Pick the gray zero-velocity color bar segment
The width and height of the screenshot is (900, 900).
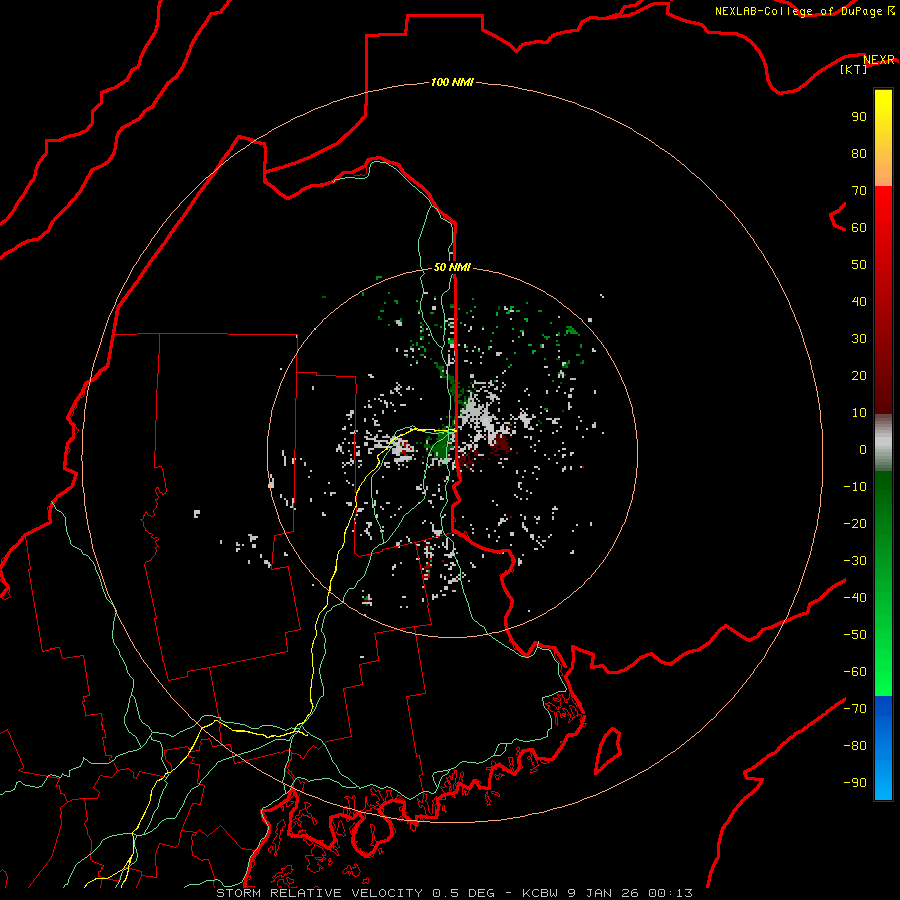click(x=883, y=443)
